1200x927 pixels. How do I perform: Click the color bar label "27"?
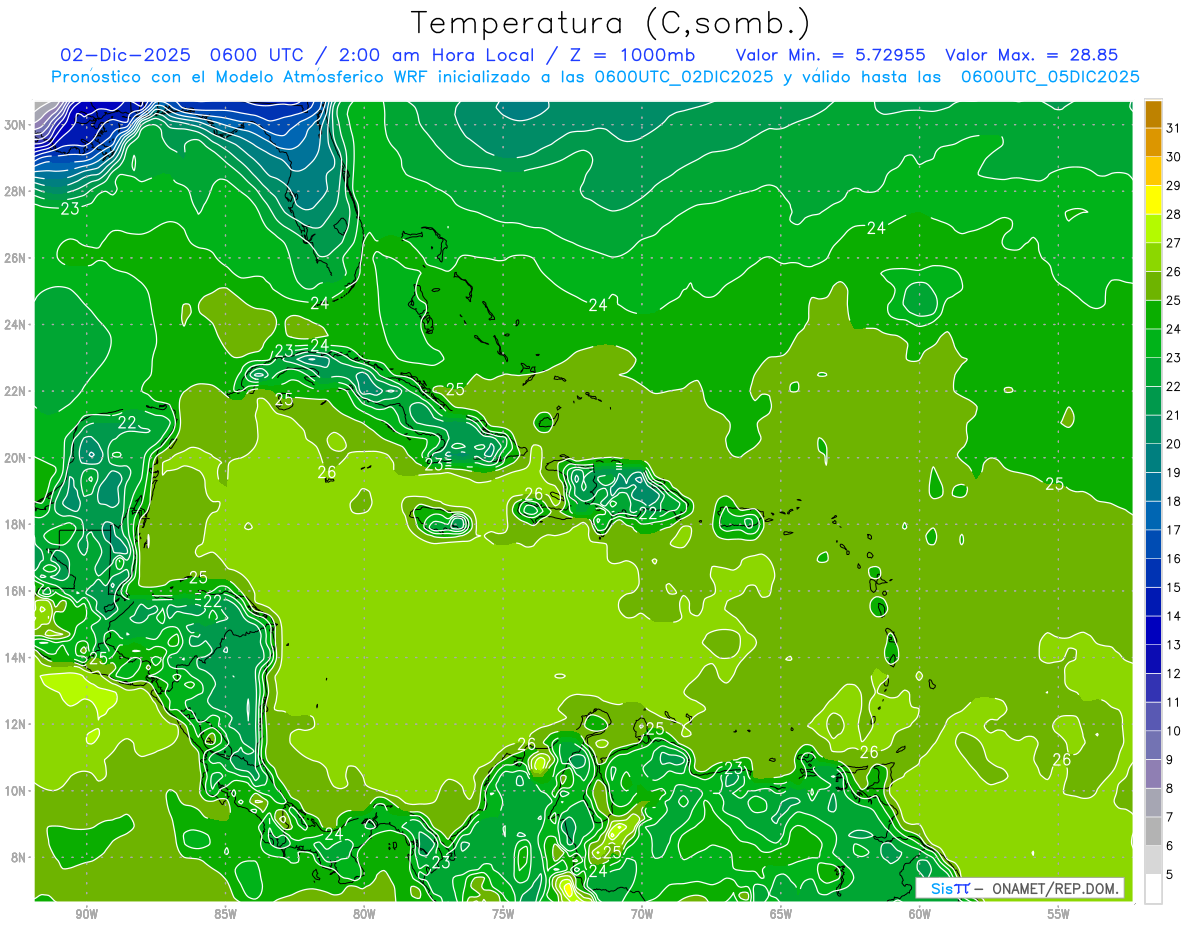(1174, 243)
